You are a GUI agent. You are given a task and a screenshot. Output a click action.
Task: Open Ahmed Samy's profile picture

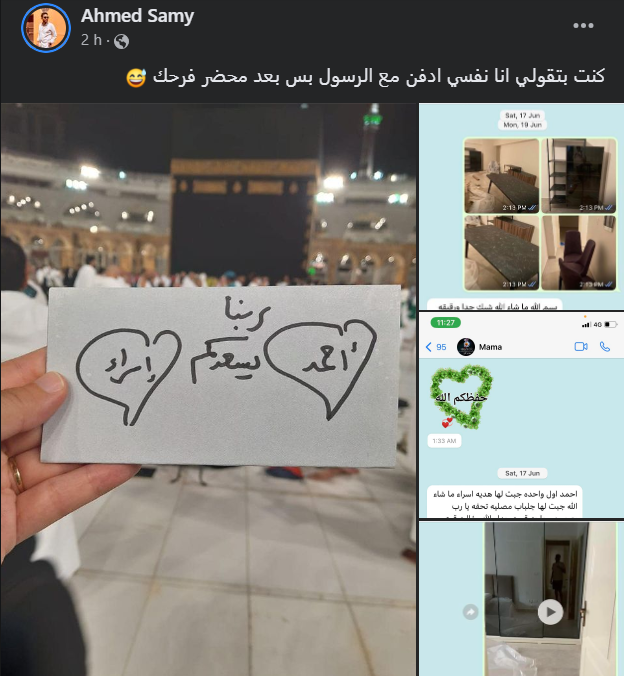(x=46, y=28)
